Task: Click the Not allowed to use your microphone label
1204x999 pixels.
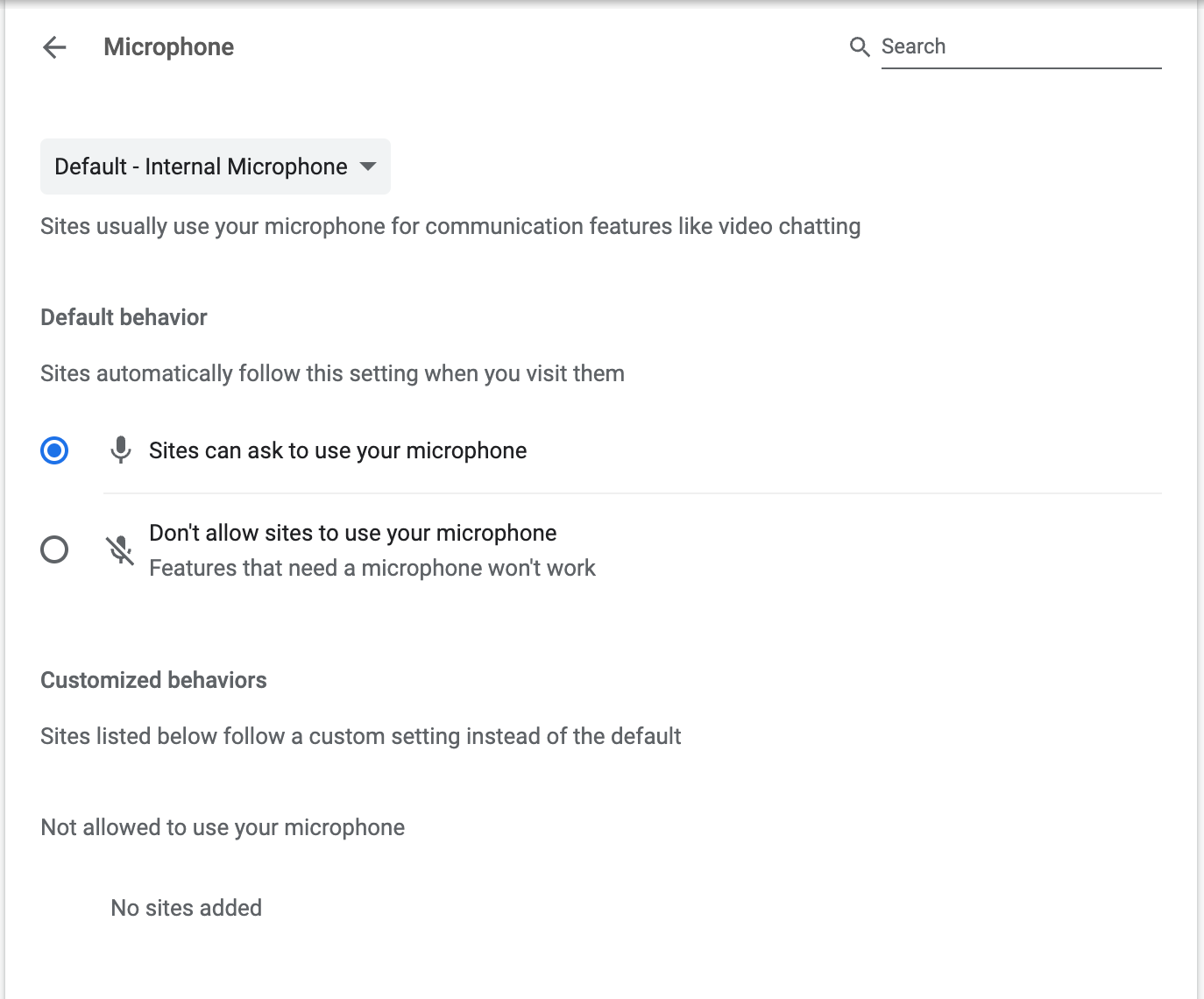Action: tap(223, 827)
